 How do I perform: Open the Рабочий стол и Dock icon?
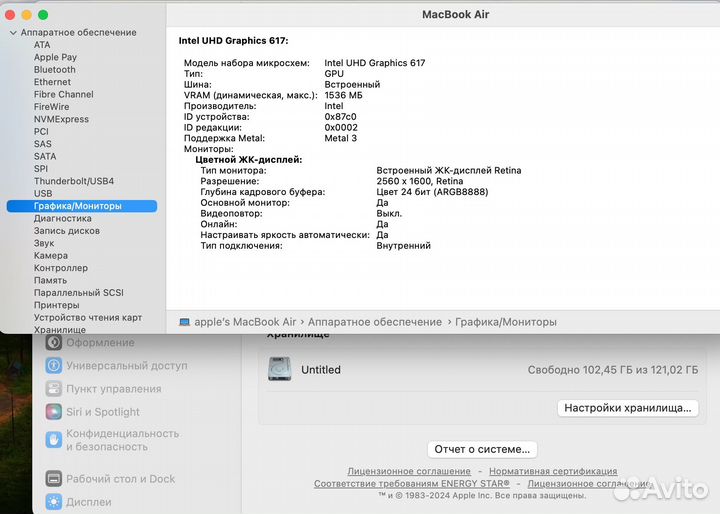[x=54, y=479]
